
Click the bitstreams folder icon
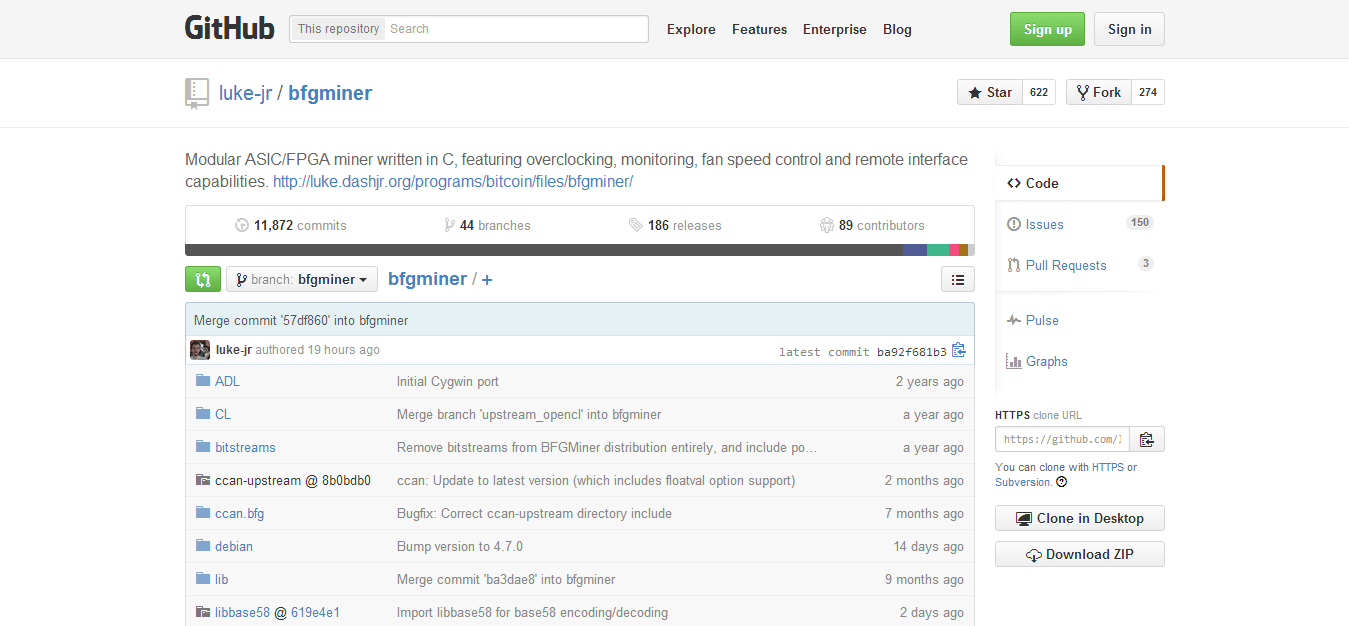pyautogui.click(x=203, y=447)
